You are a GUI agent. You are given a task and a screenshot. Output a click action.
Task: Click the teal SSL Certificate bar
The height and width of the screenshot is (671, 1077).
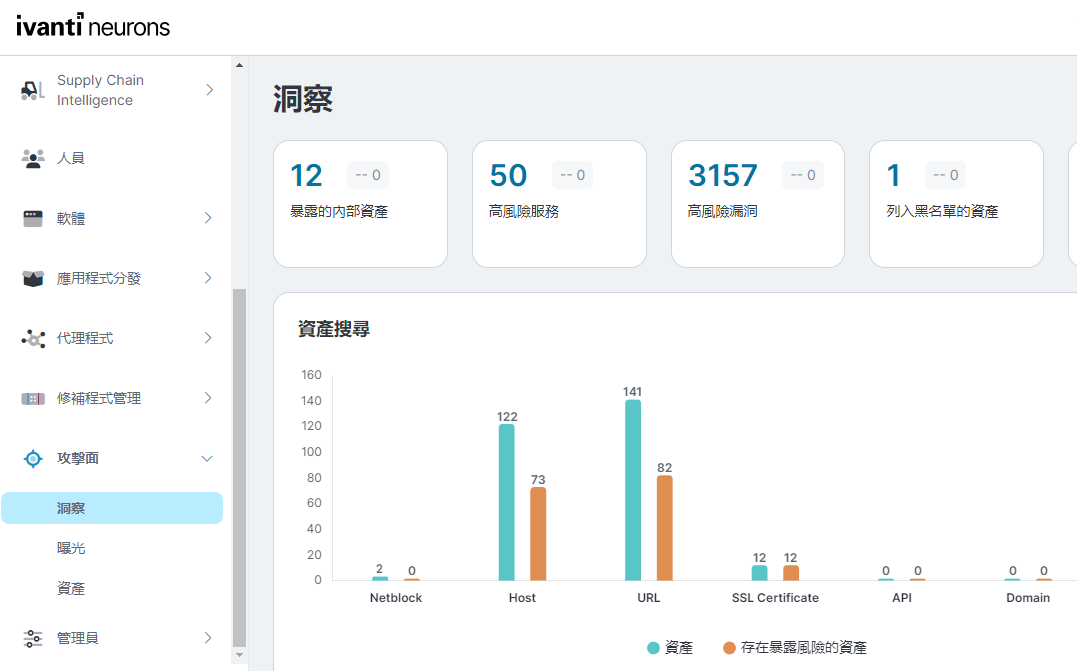pyautogui.click(x=759, y=573)
